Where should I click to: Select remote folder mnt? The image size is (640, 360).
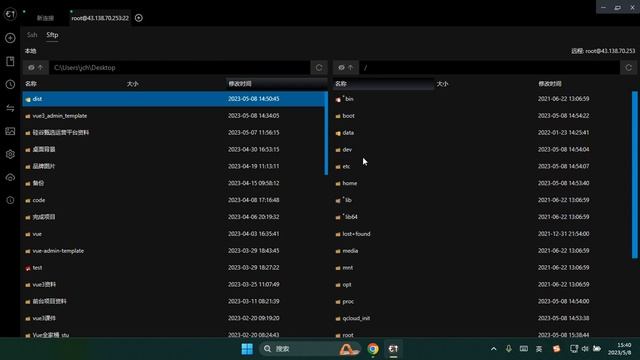click(482, 268)
